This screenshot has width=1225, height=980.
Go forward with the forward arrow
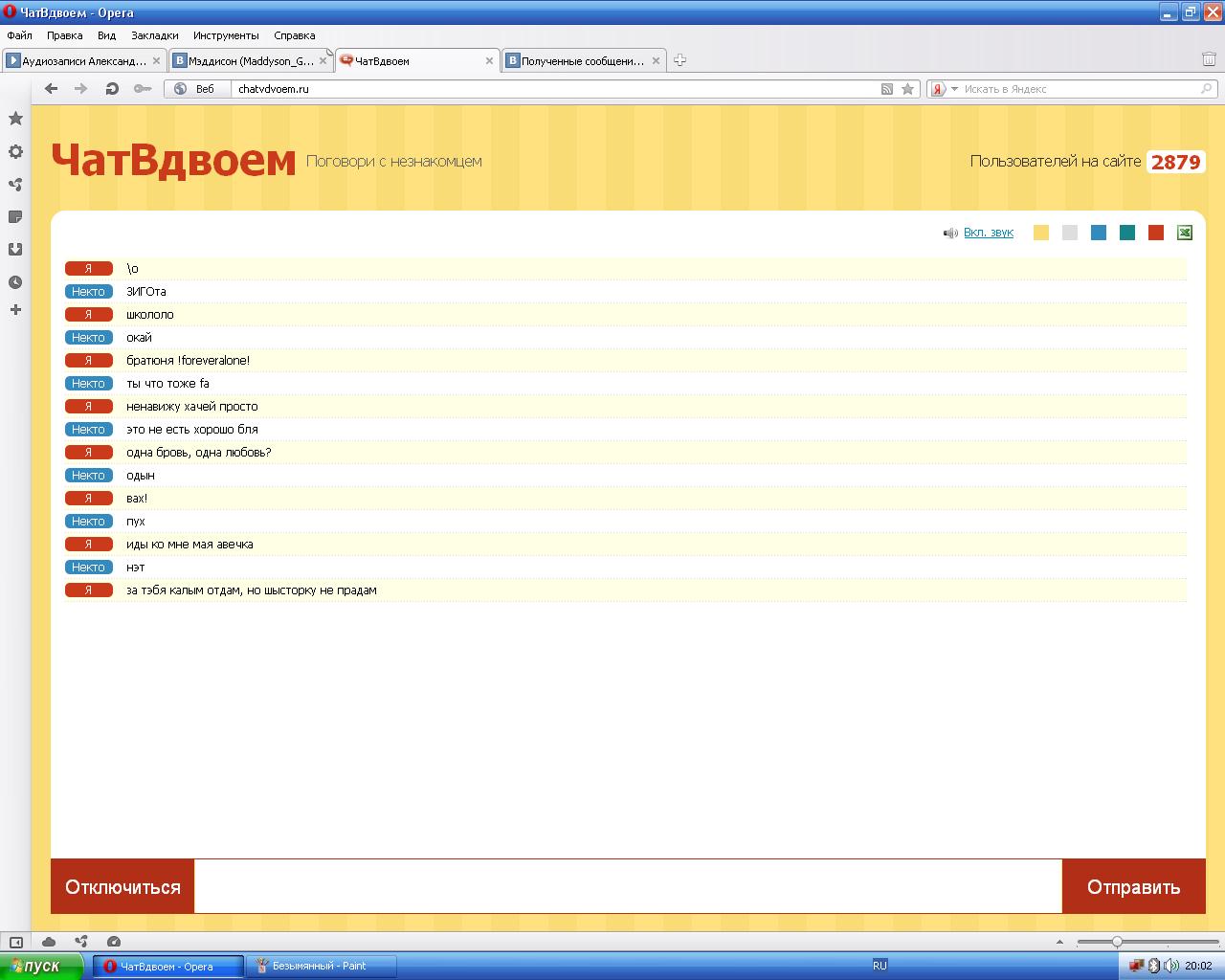coord(81,88)
